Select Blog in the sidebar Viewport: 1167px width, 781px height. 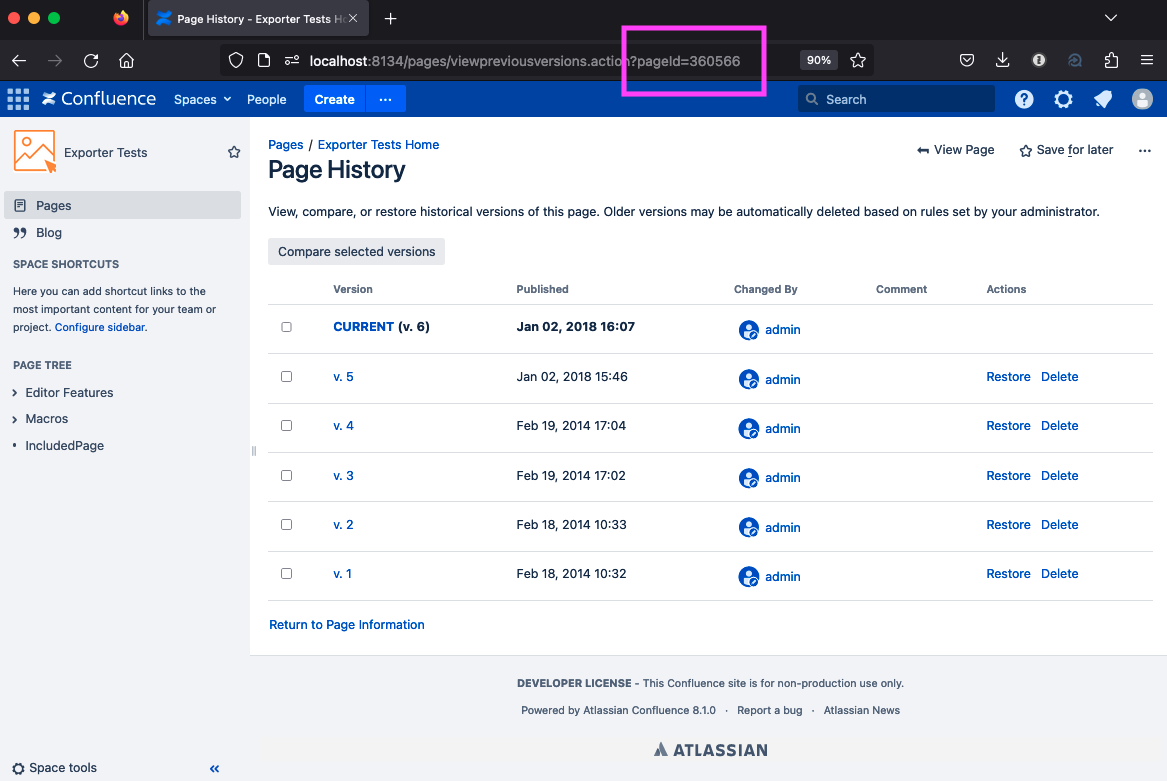(x=49, y=232)
